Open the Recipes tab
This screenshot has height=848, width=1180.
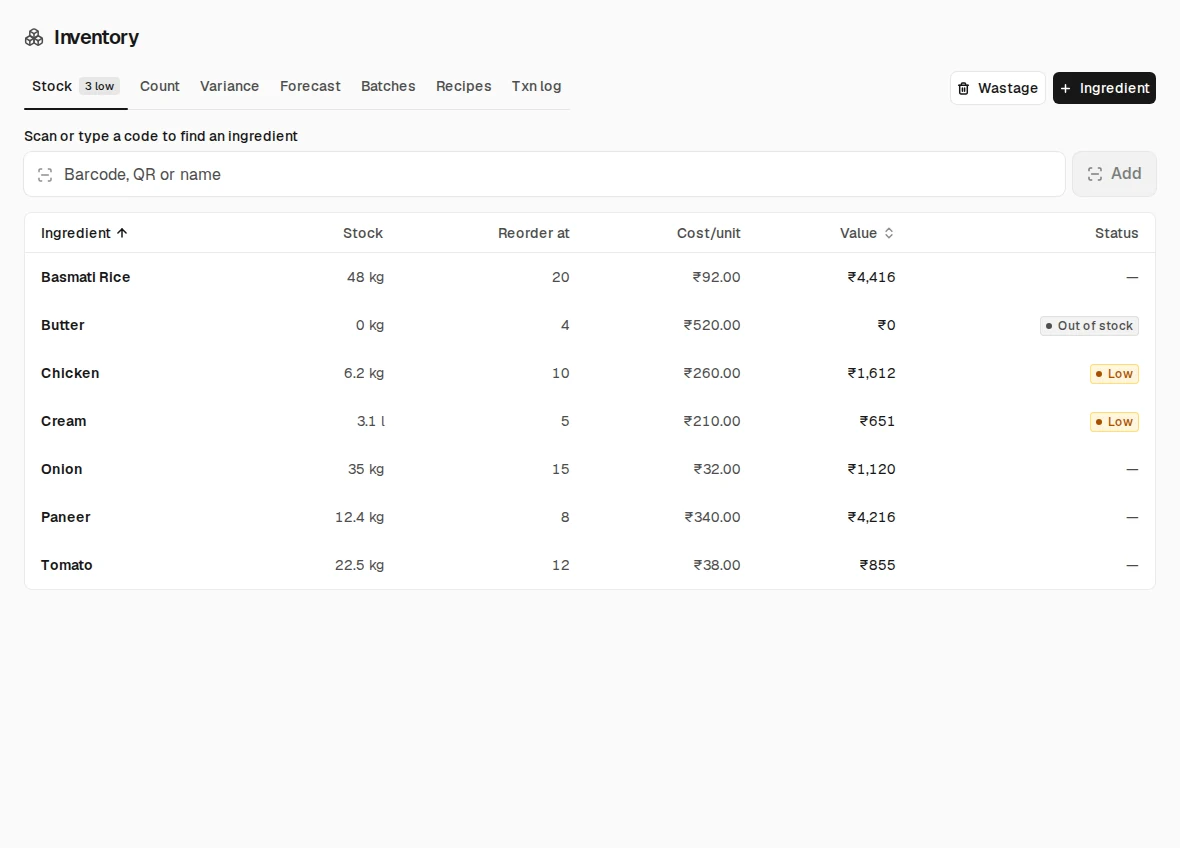tap(464, 87)
